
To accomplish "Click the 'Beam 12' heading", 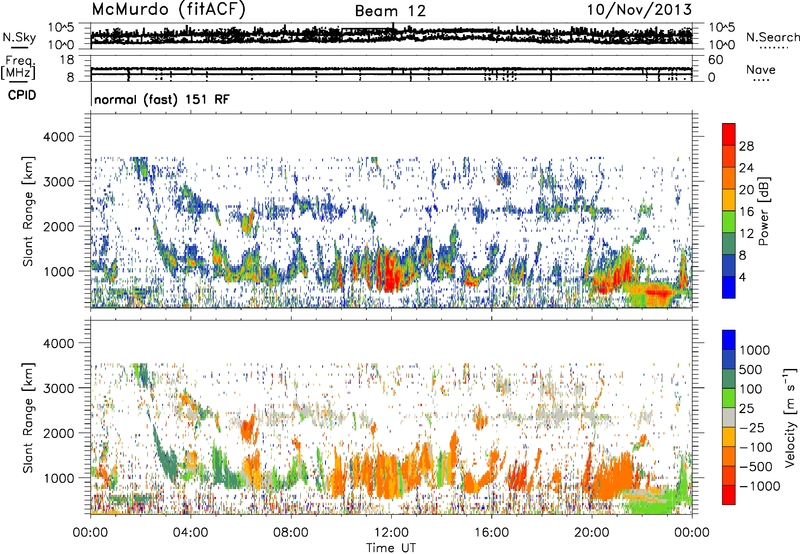I will (x=390, y=11).
